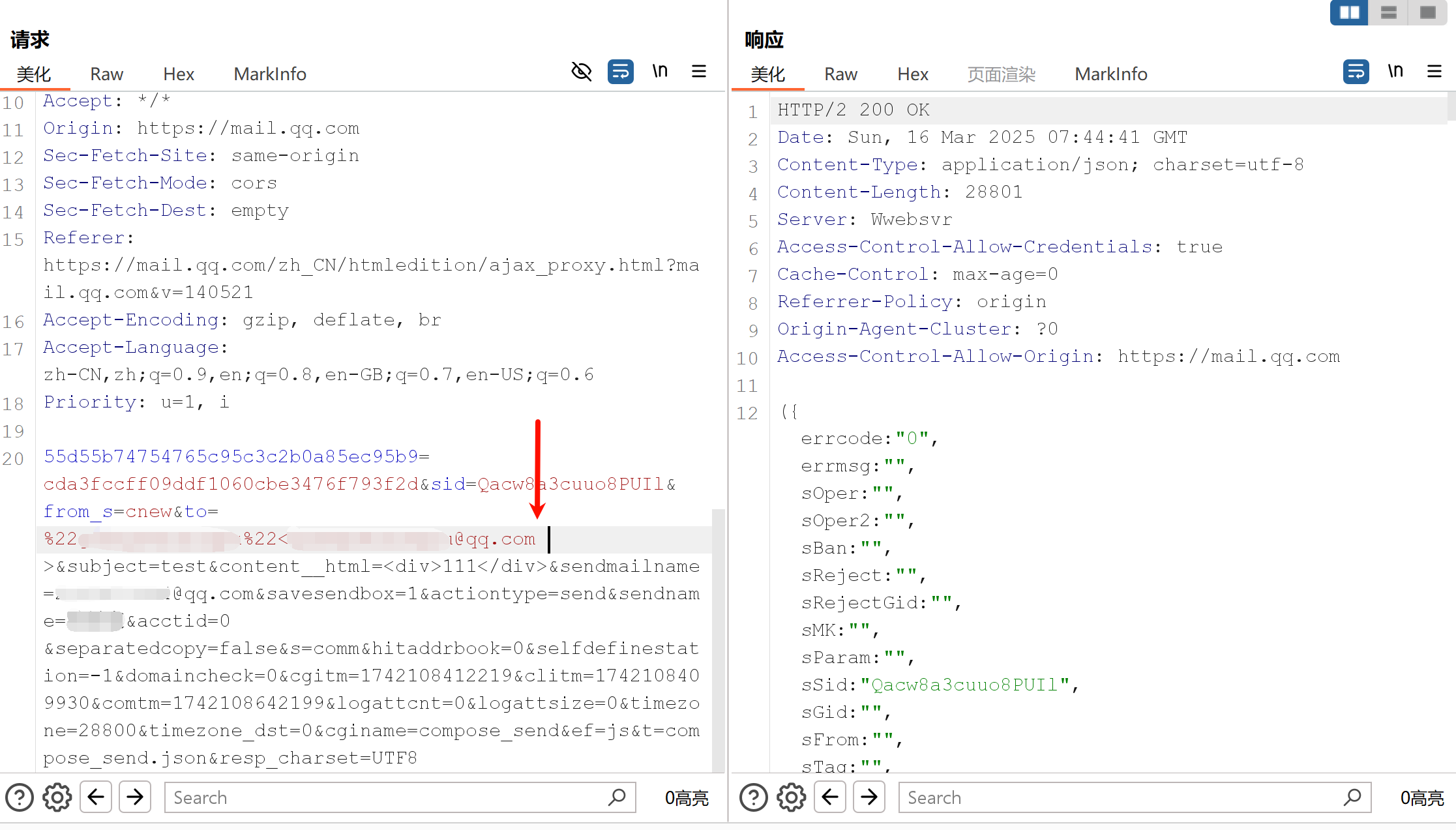Viewport: 1456px width, 830px height.
Task: Focus the request Search input field
Action: 400,797
